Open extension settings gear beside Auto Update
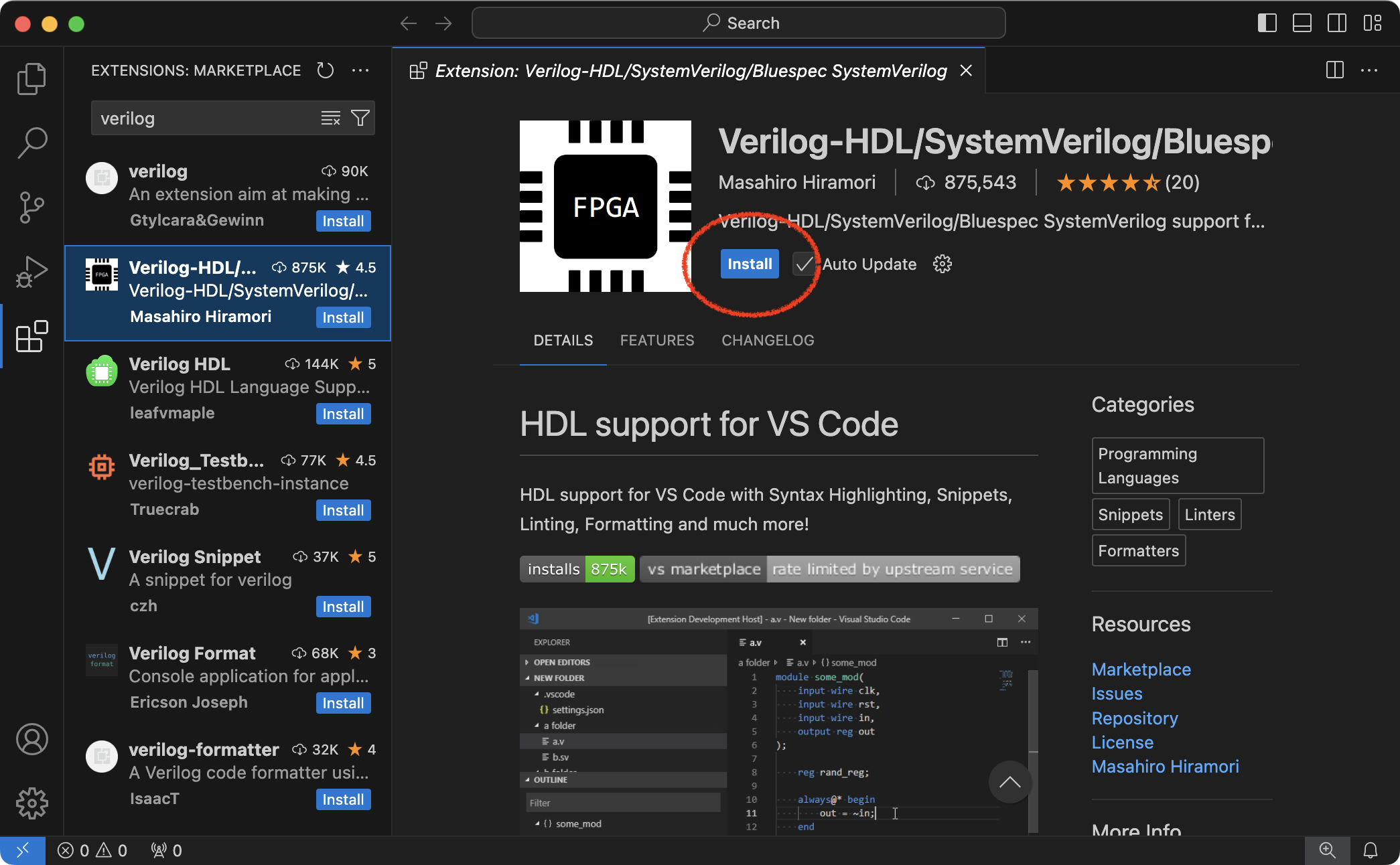 (942, 264)
